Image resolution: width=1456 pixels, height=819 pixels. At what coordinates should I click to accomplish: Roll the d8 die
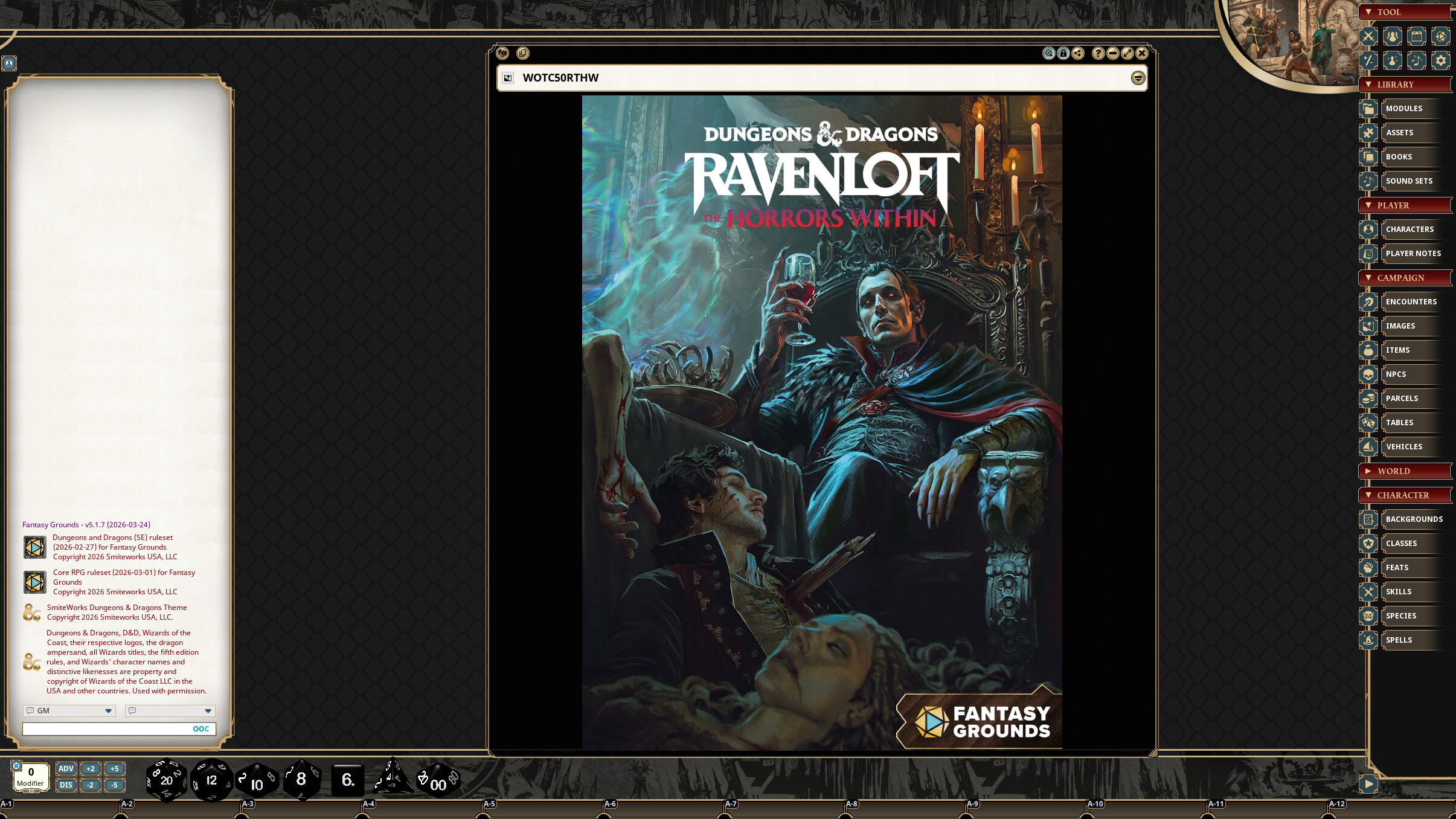tap(301, 780)
